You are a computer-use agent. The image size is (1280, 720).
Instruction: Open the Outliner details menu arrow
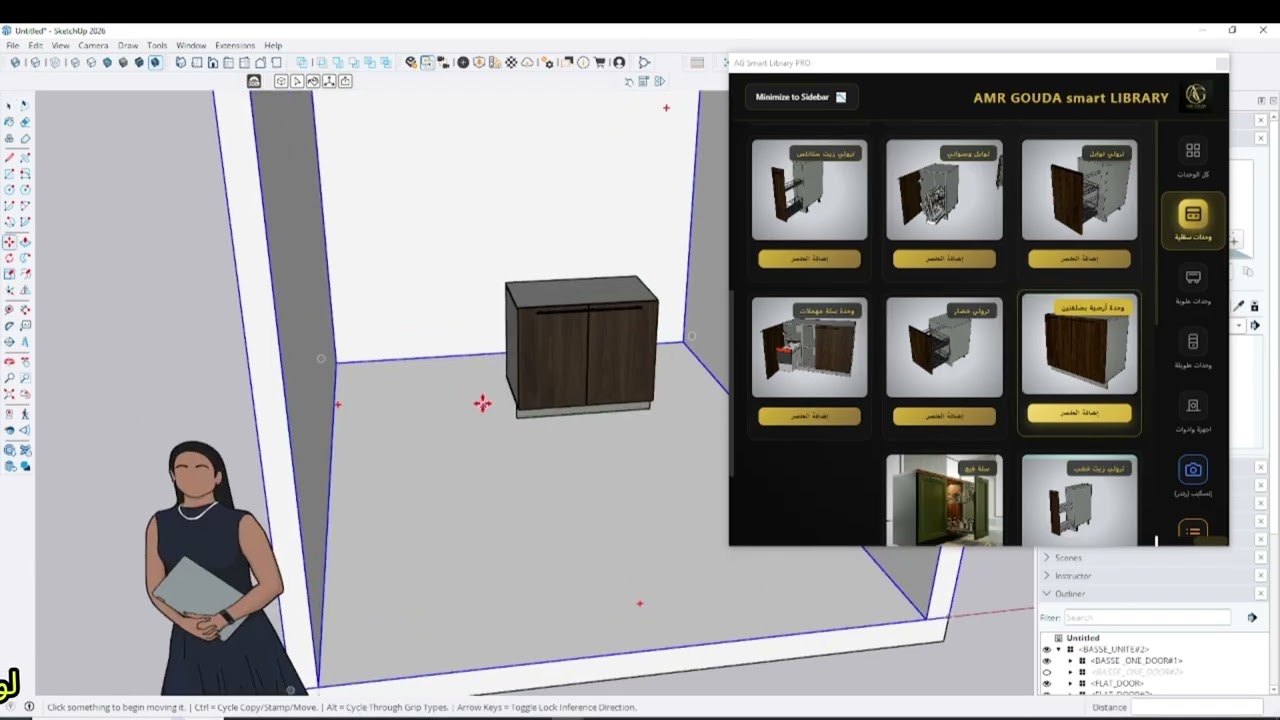[x=1252, y=618]
